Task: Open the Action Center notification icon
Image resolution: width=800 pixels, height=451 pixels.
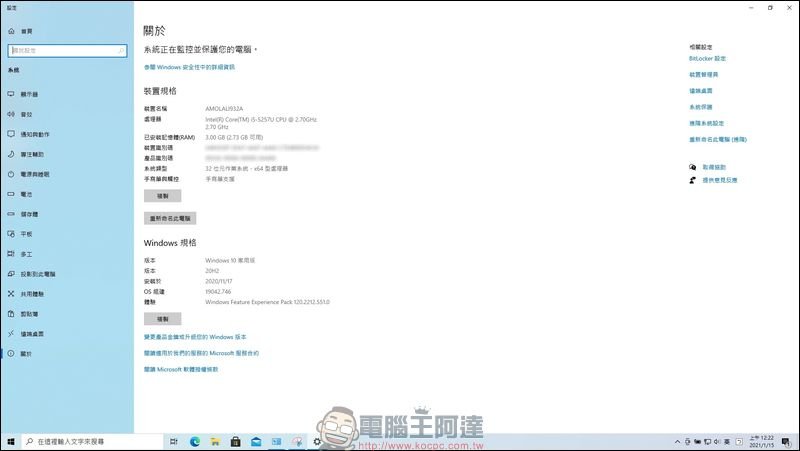Action: click(x=786, y=442)
